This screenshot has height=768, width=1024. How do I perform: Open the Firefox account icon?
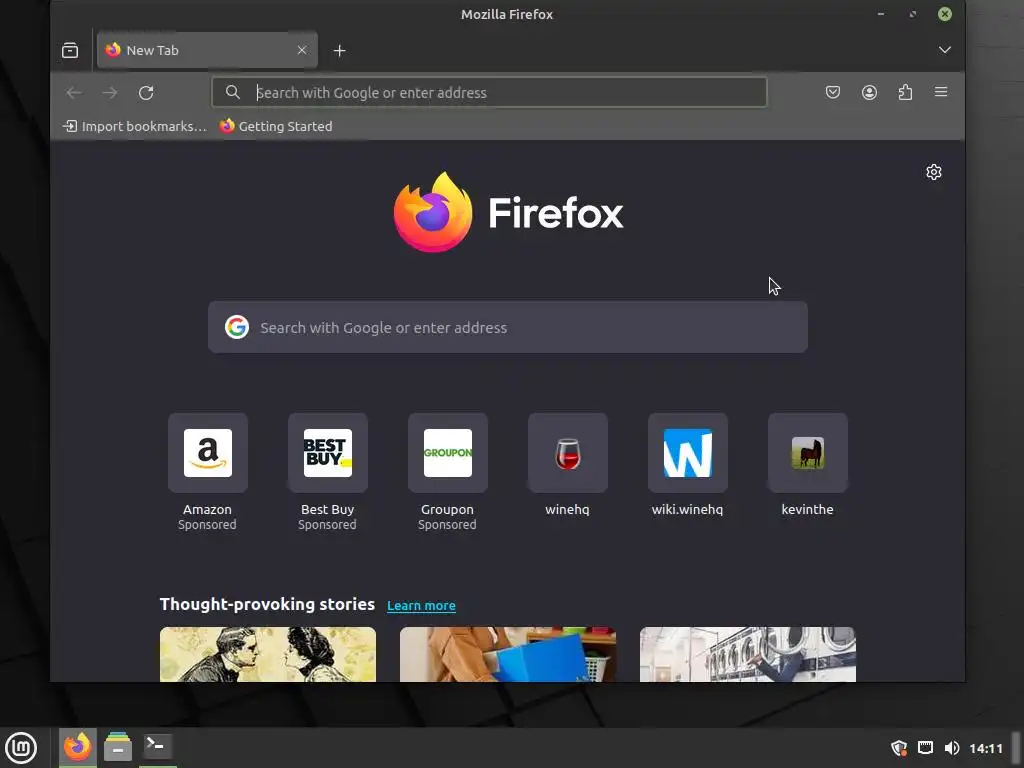click(869, 92)
